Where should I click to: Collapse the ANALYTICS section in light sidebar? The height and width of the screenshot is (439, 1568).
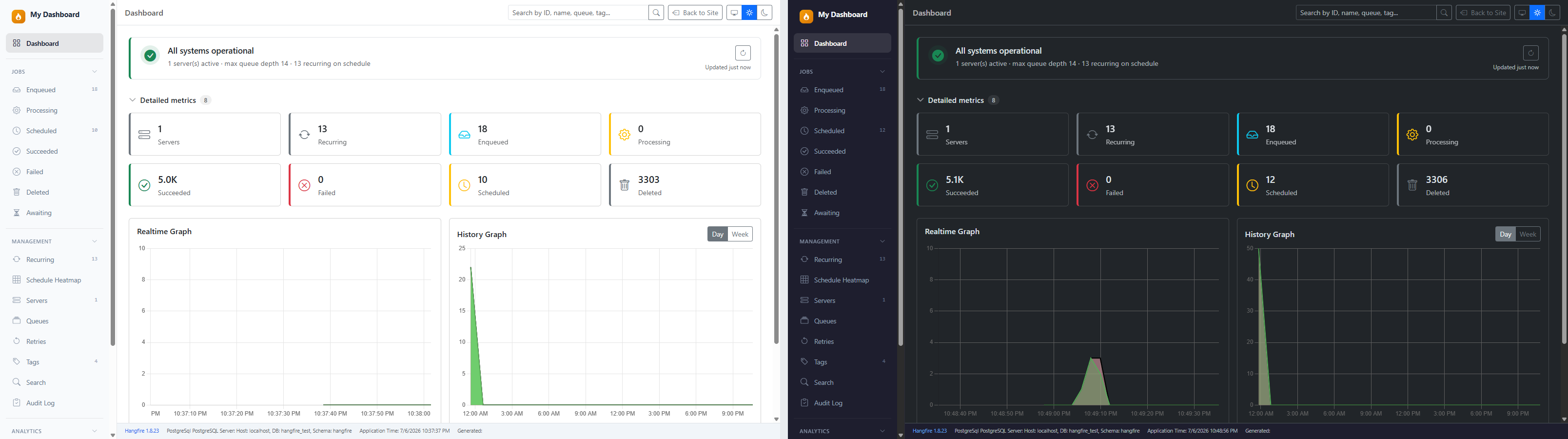point(95,431)
